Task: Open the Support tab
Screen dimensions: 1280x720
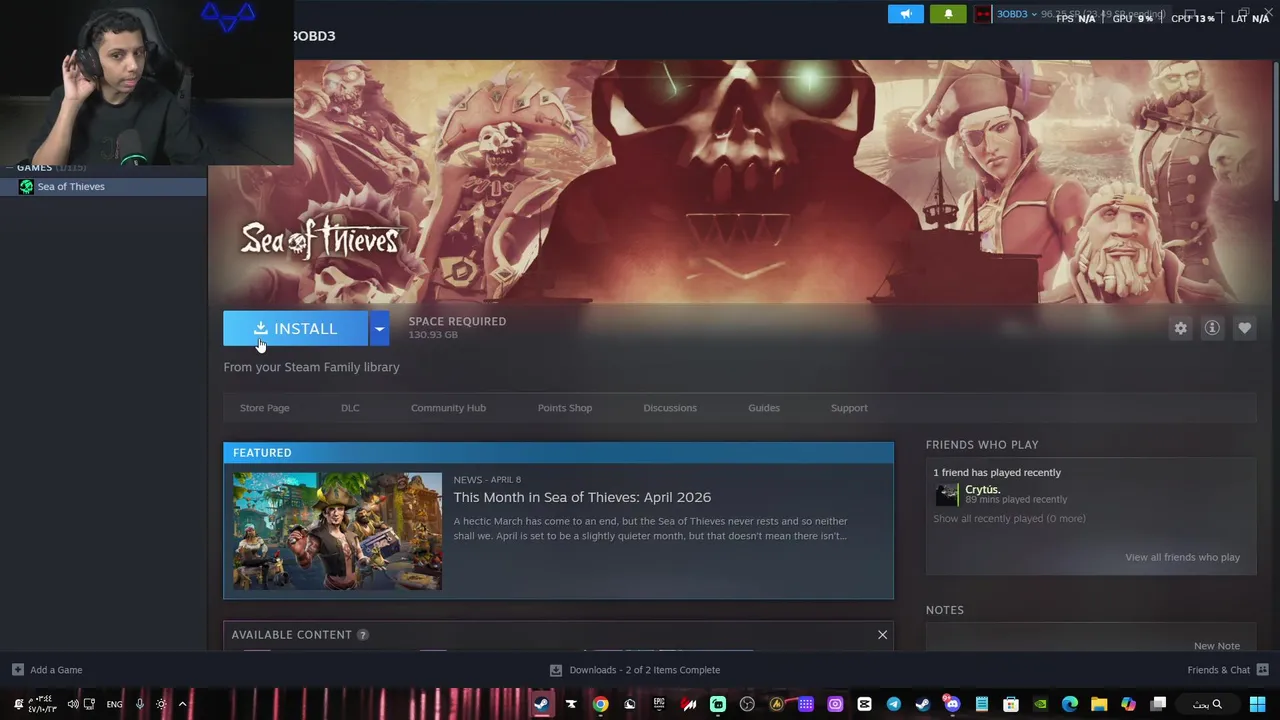Action: click(x=849, y=408)
